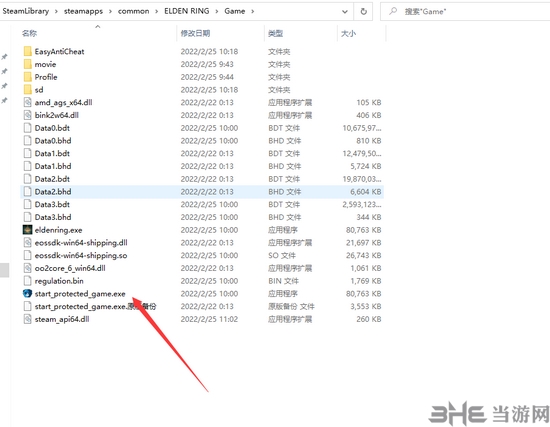Click the eldenring.exe application icon
The image size is (550, 427).
[28, 230]
